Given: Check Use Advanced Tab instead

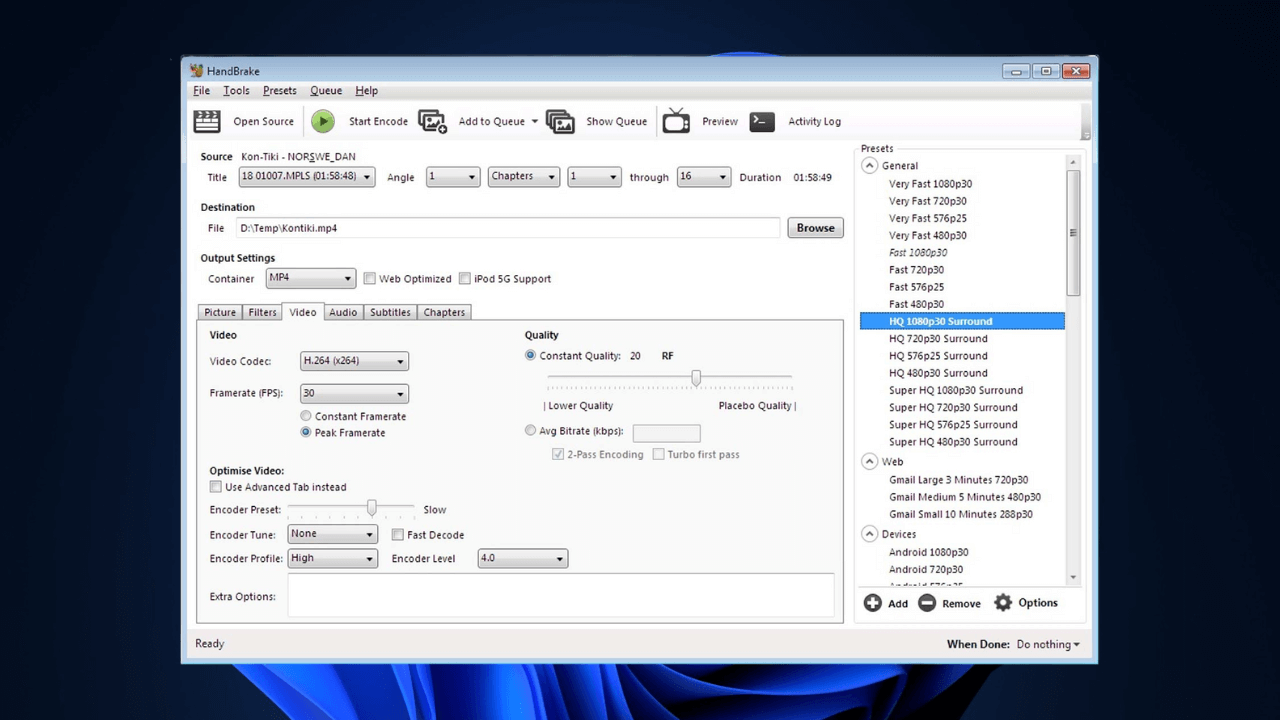Looking at the screenshot, I should [215, 487].
